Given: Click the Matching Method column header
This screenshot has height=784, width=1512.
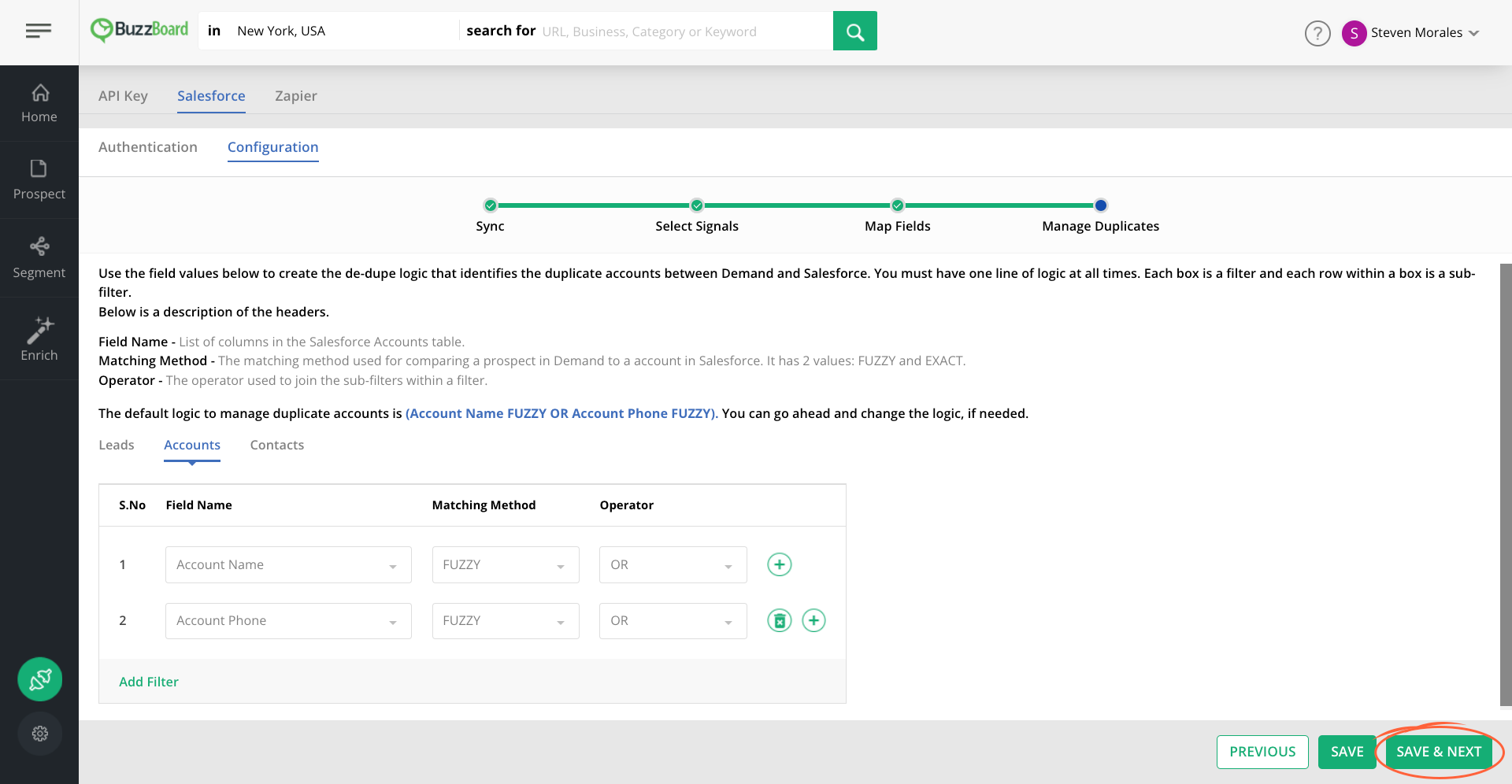Looking at the screenshot, I should (x=484, y=505).
